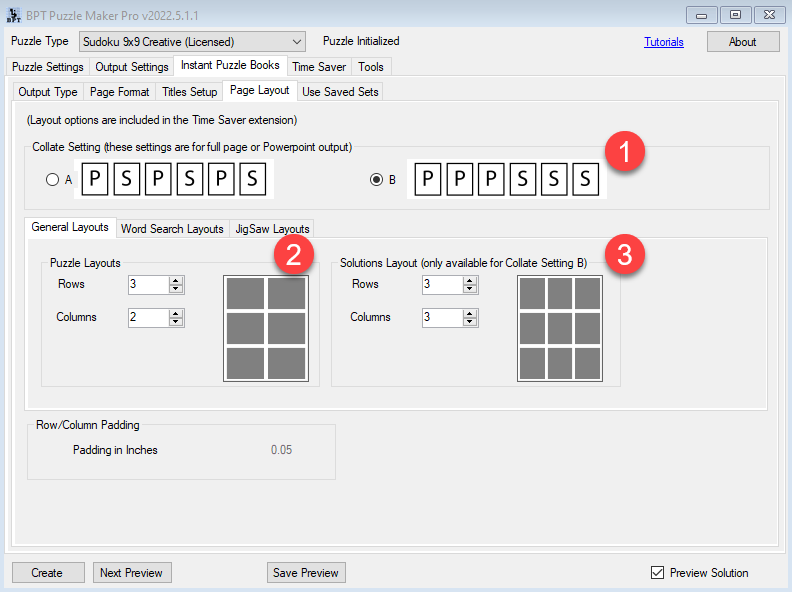The height and width of the screenshot is (592, 792).
Task: Click the Save Preview button
Action: click(x=306, y=573)
